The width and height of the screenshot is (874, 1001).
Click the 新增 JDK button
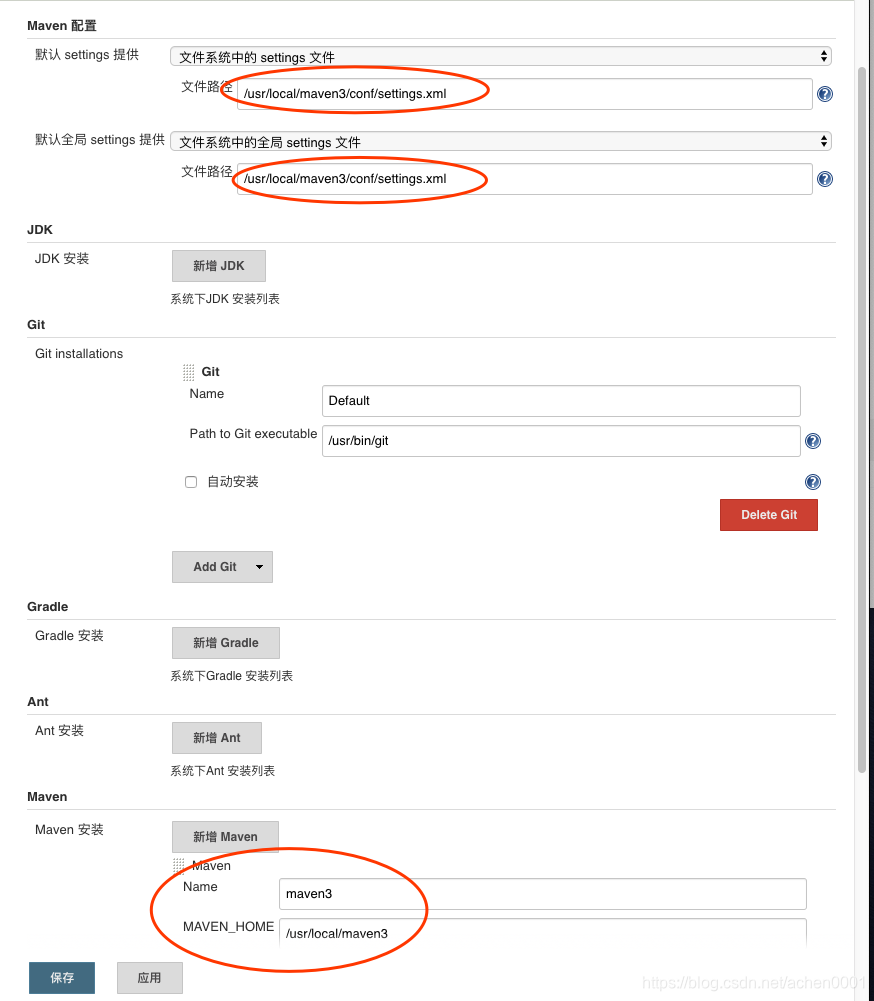219,266
